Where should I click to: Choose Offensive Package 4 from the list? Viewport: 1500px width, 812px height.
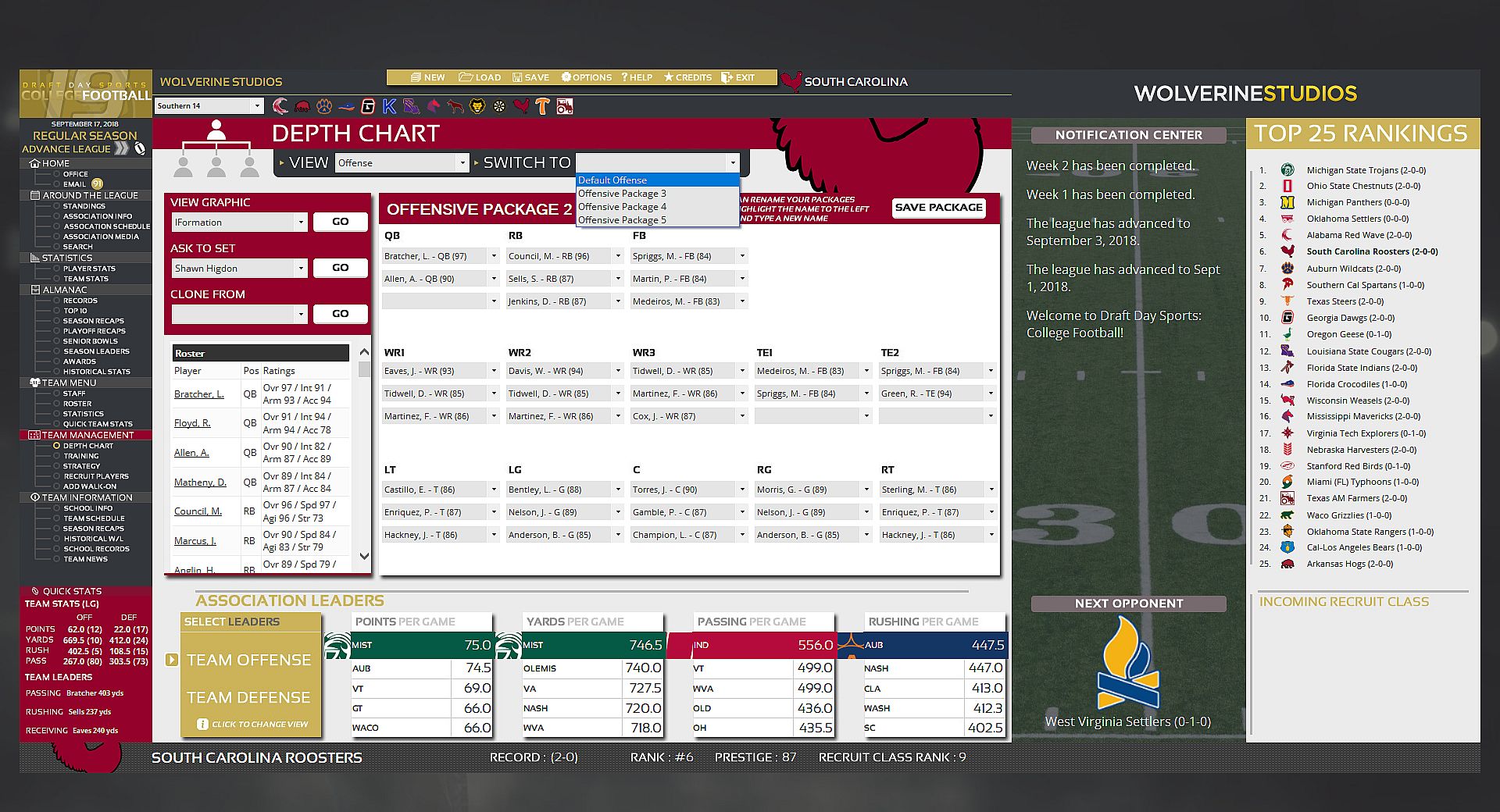tap(658, 207)
